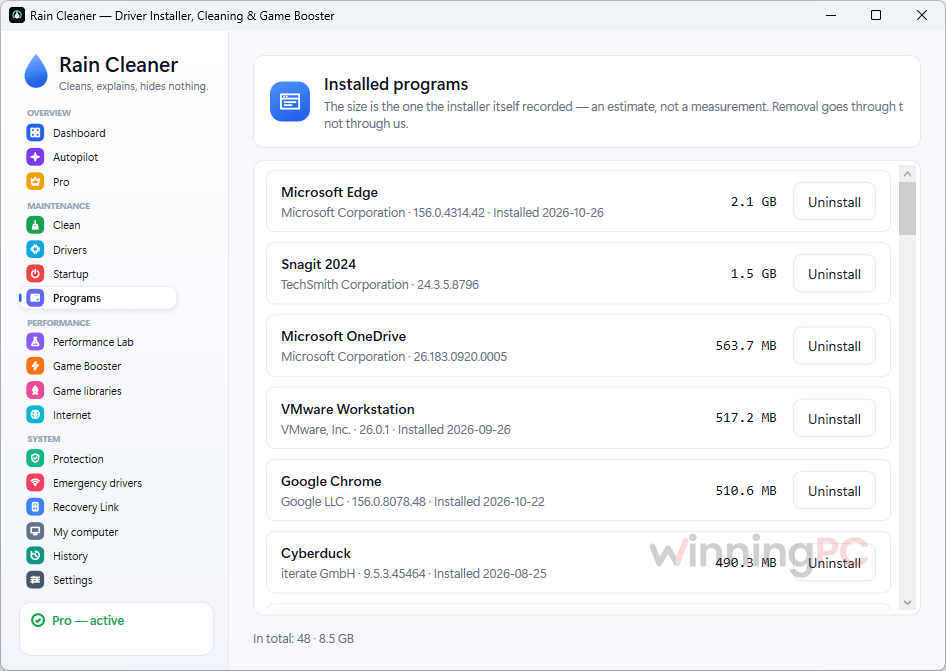
Task: Uninstall Snagit 2024
Action: (834, 274)
